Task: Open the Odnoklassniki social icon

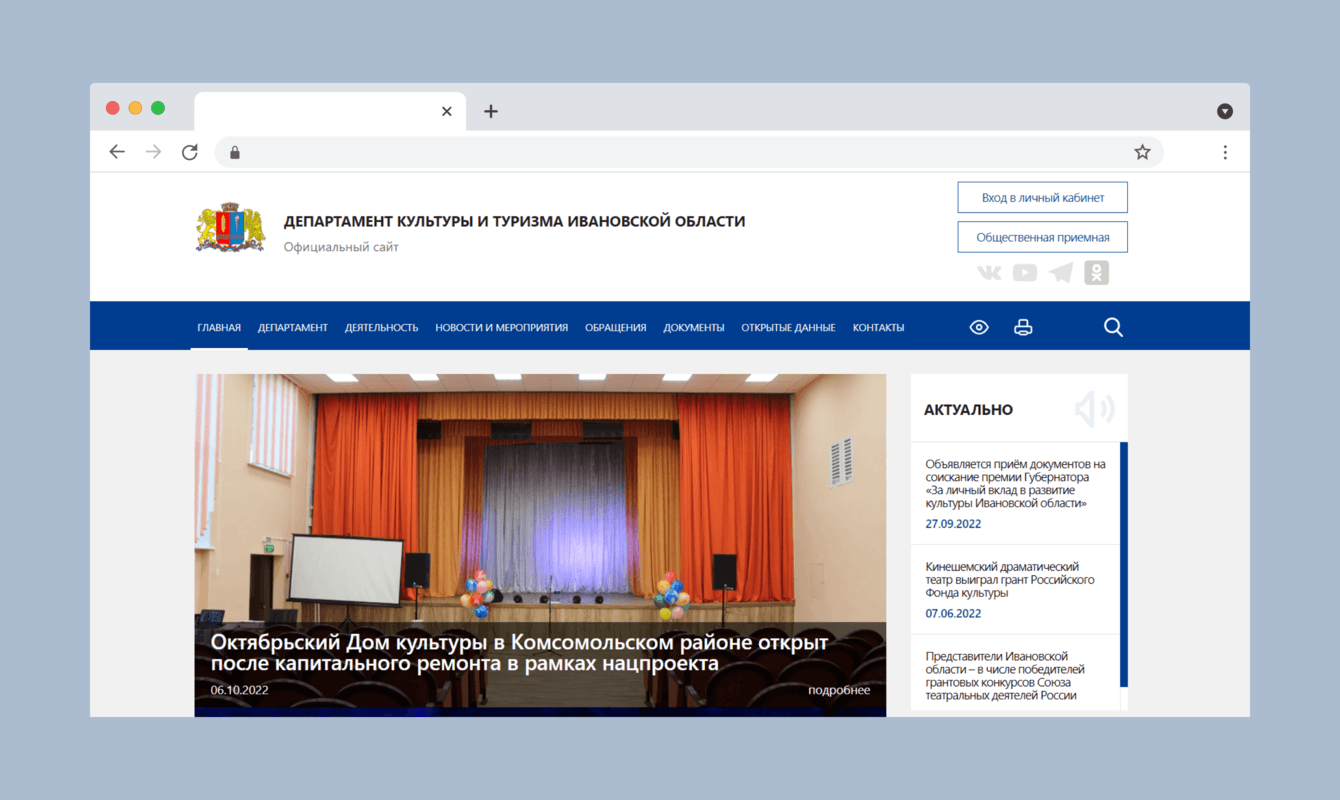Action: click(x=1096, y=272)
